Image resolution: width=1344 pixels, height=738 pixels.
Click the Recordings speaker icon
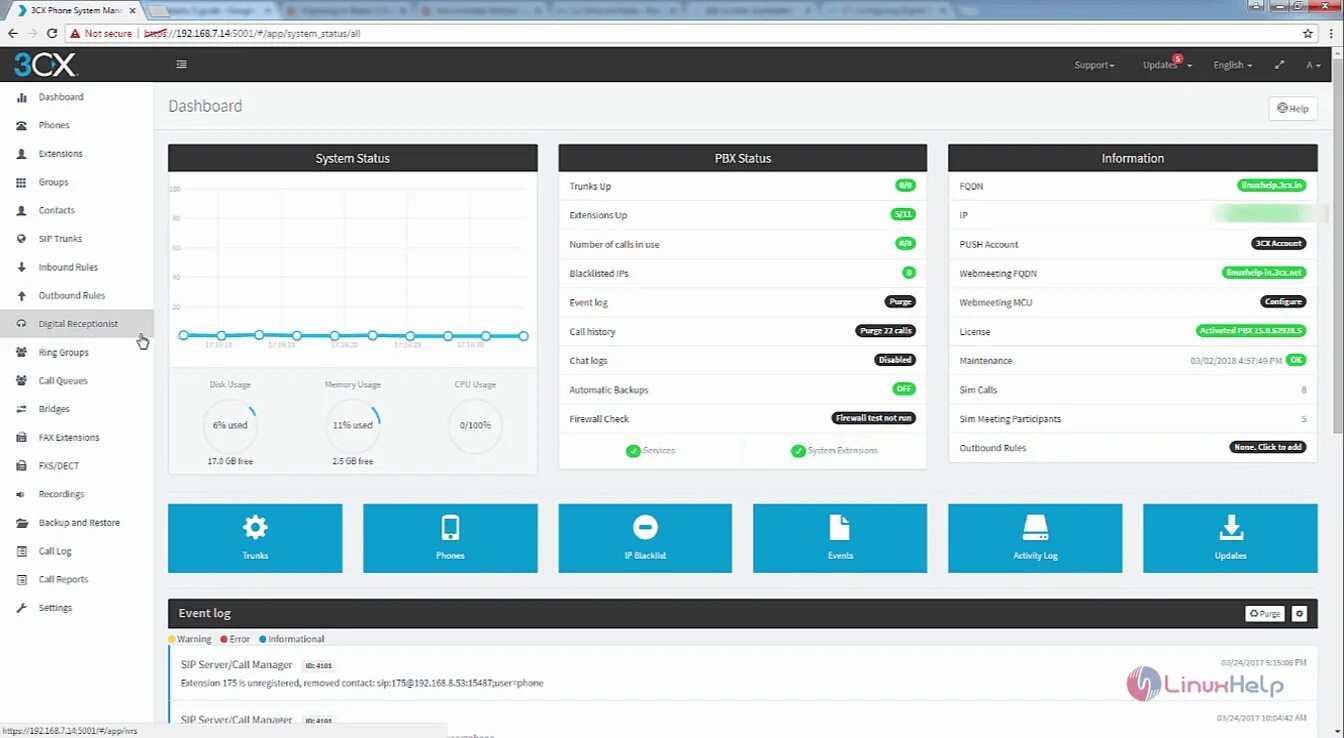tap(21, 494)
